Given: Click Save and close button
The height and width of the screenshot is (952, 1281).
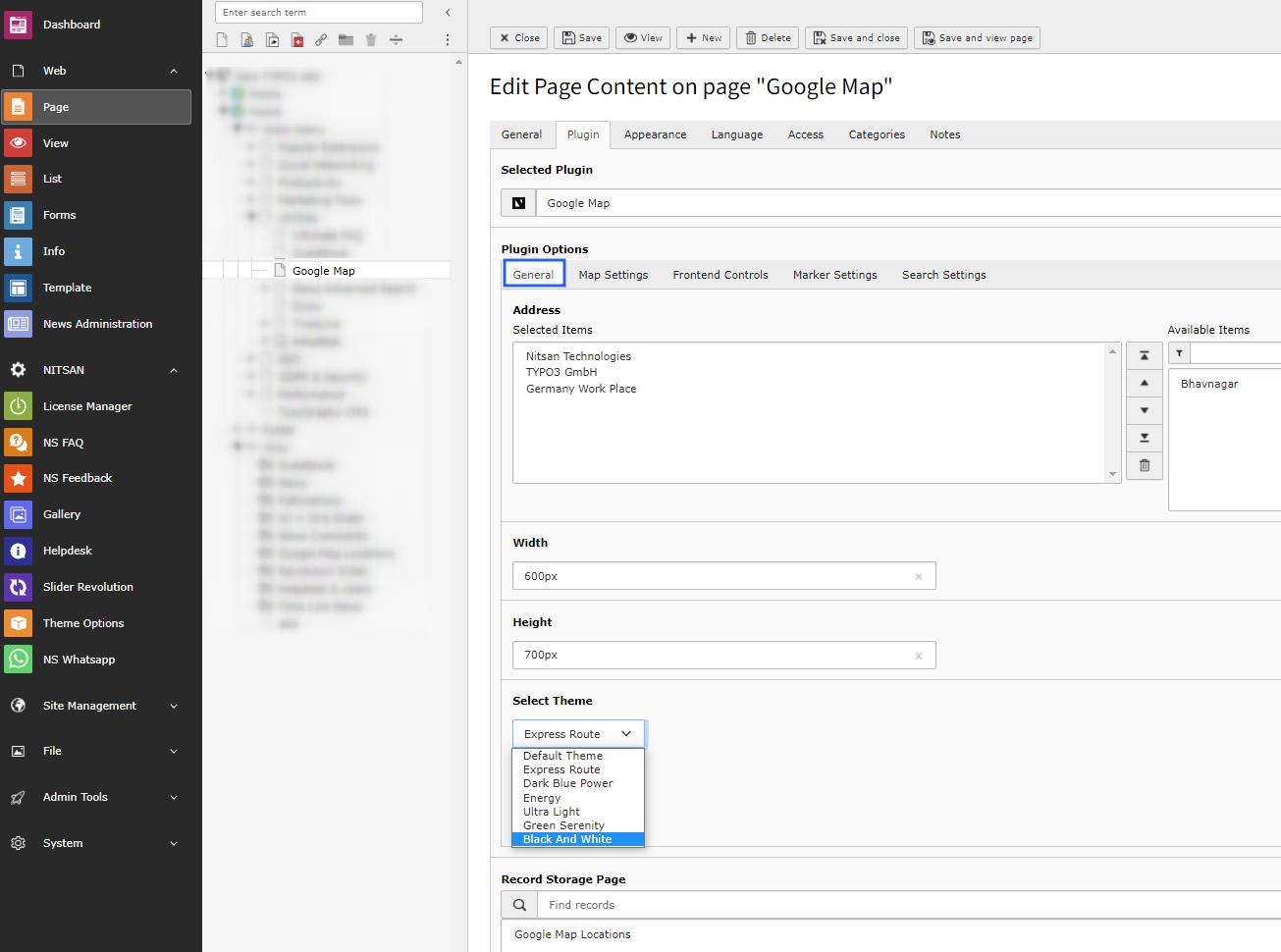Looking at the screenshot, I should [856, 38].
